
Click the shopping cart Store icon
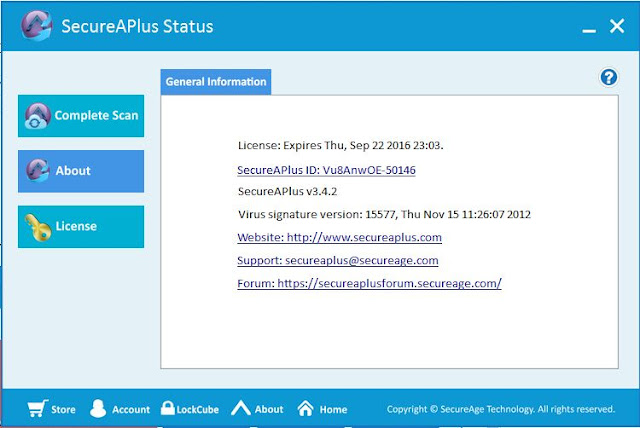(x=37, y=408)
